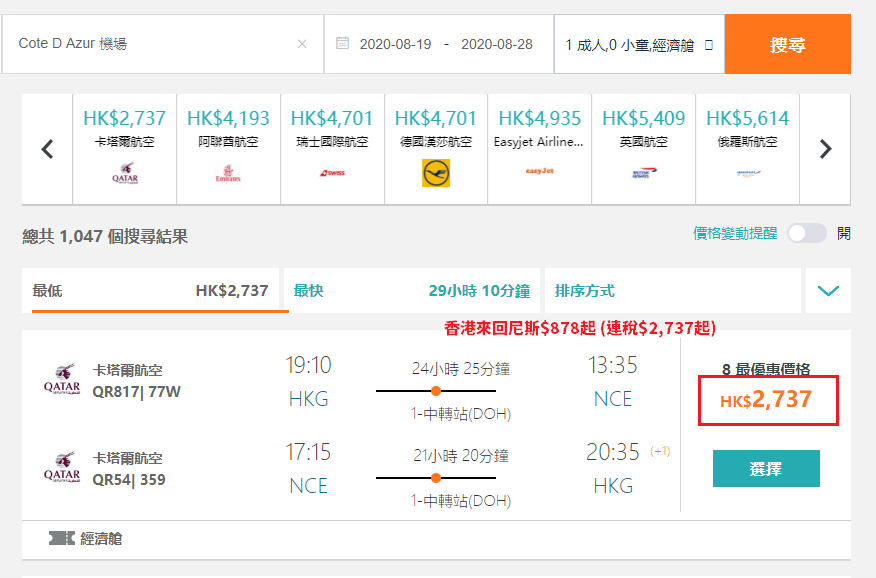Click outbound departure time 19:10
The image size is (876, 578).
308,365
